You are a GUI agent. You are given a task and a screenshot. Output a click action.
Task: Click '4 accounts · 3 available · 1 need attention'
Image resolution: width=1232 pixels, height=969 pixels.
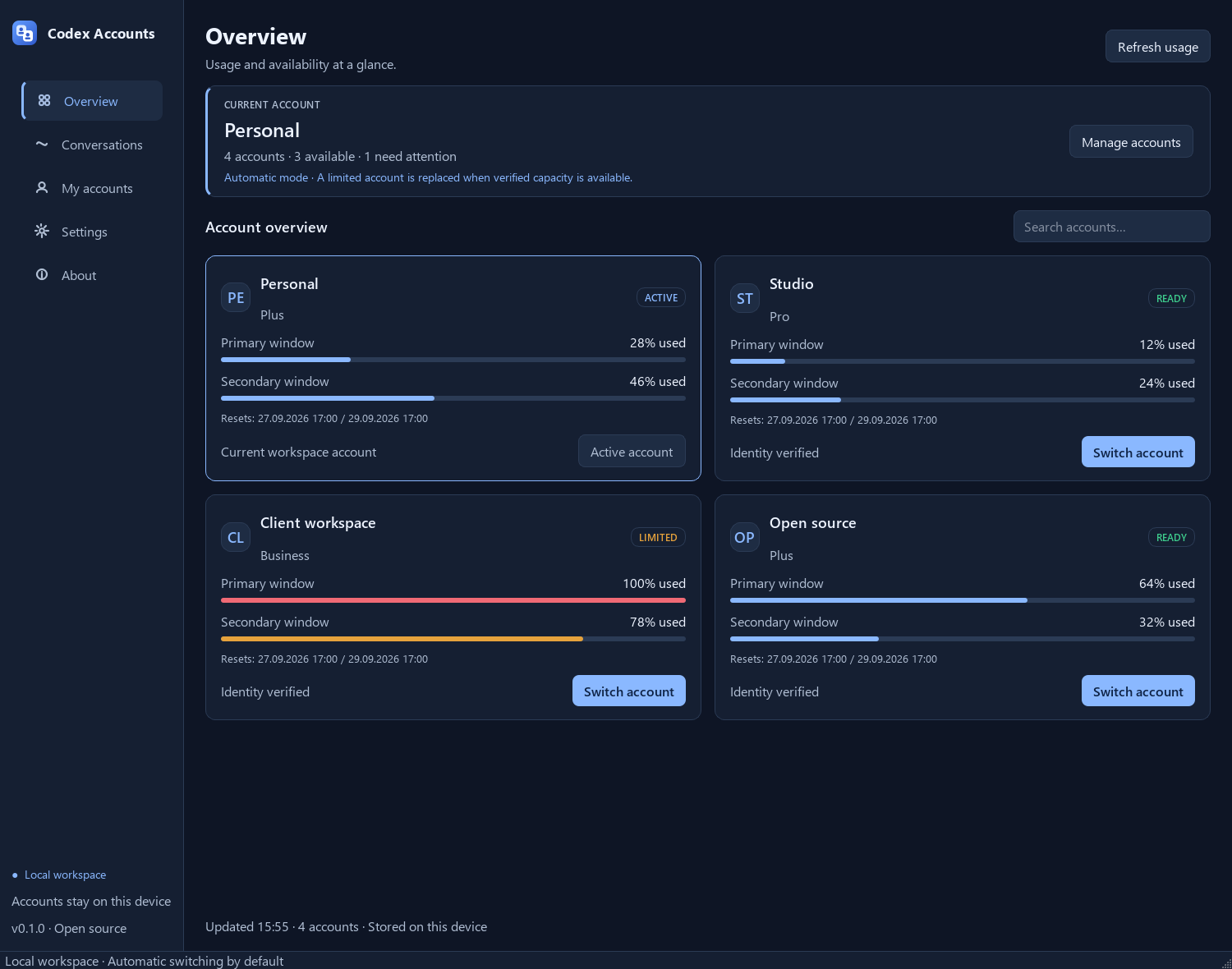(x=340, y=156)
